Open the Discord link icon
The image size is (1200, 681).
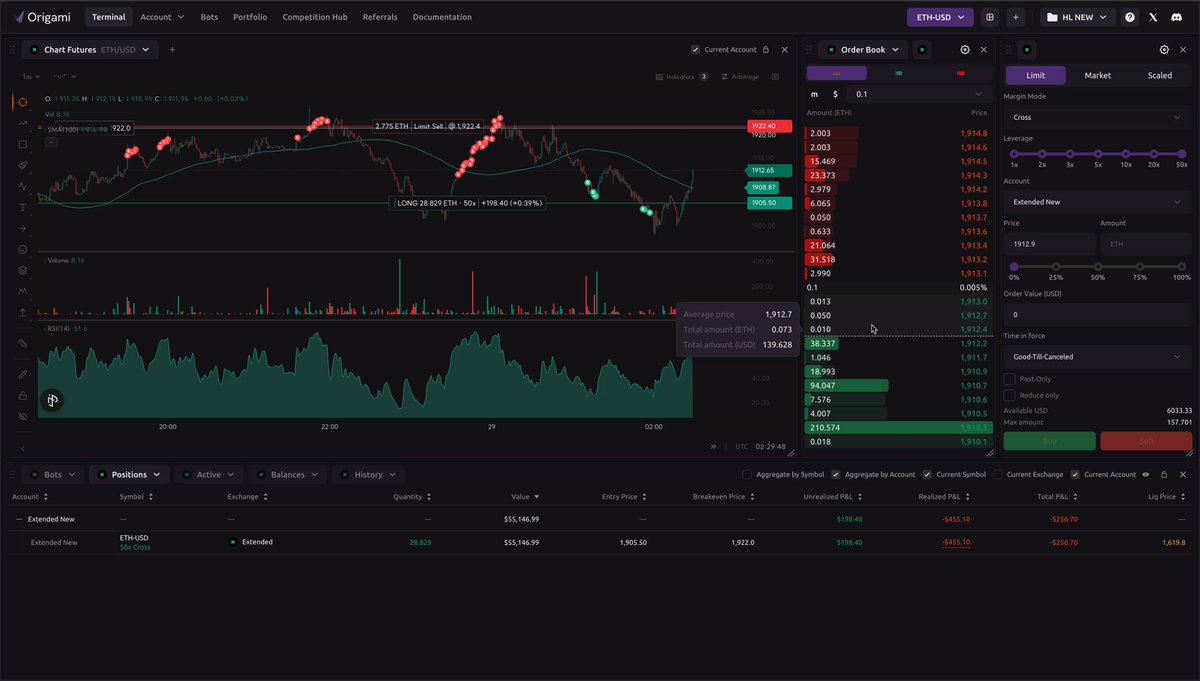[x=1177, y=17]
